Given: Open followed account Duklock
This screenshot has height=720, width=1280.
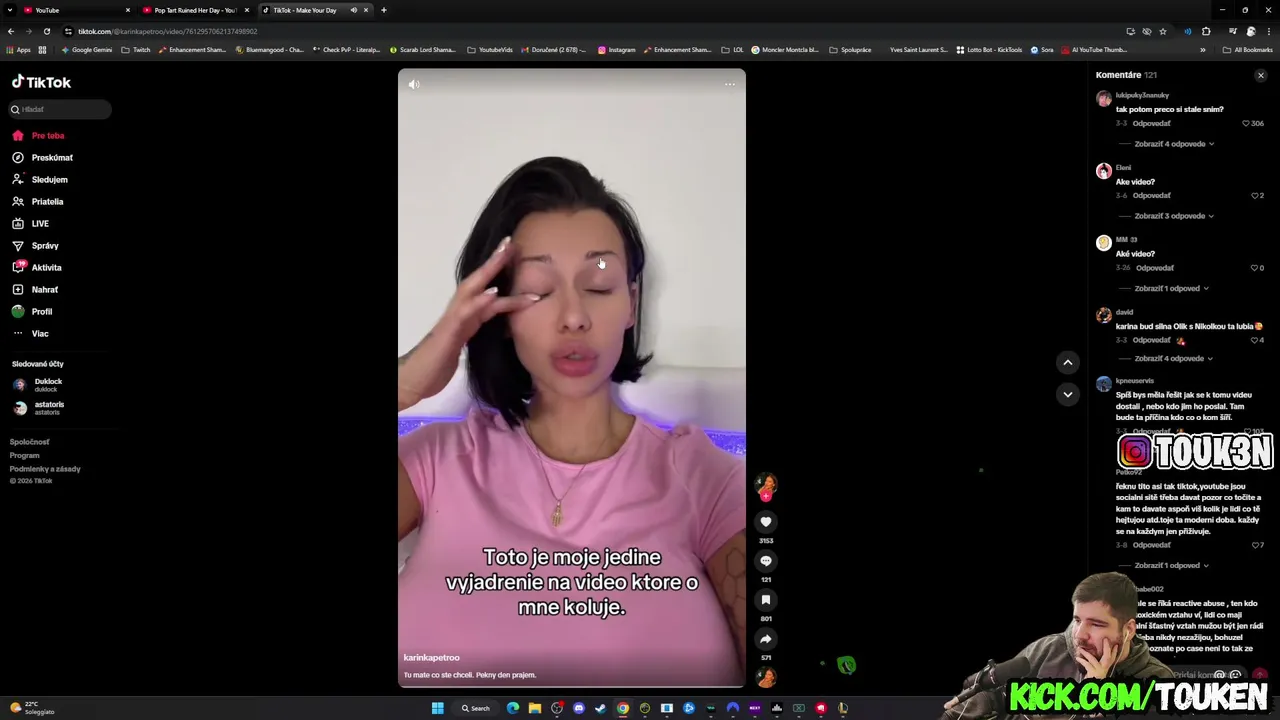Looking at the screenshot, I should tap(47, 384).
